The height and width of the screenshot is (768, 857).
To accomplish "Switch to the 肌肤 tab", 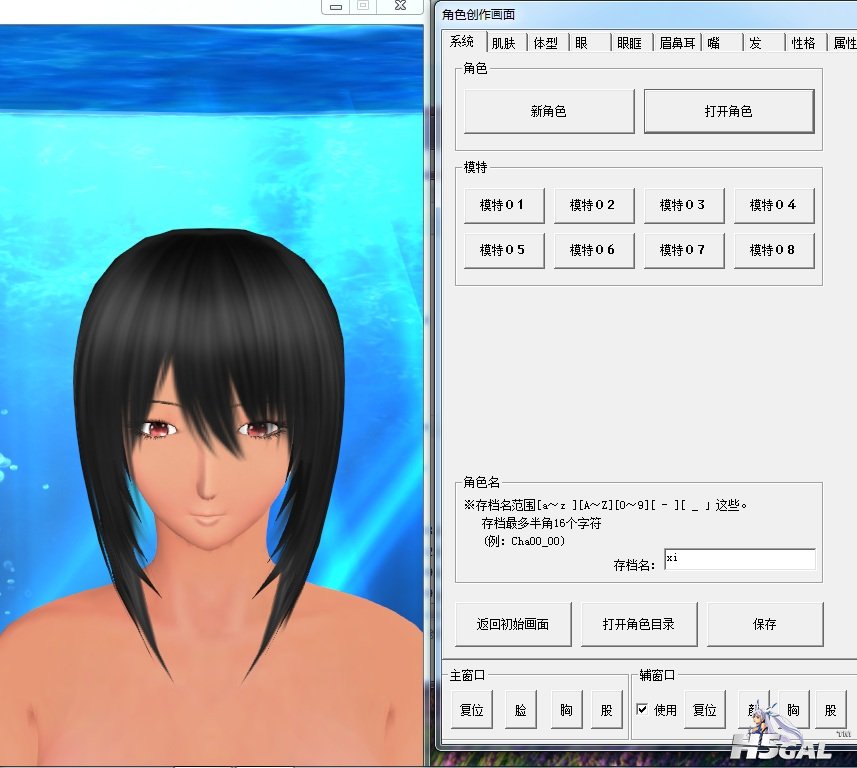I will pos(503,43).
